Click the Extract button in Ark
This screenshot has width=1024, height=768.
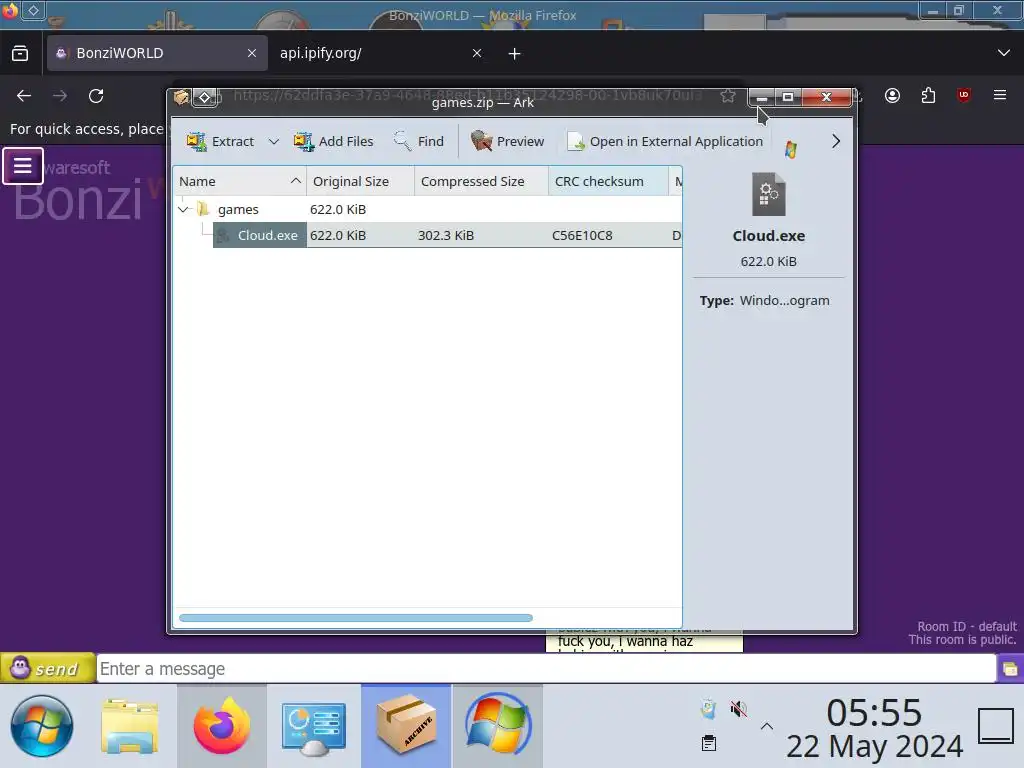[x=221, y=141]
